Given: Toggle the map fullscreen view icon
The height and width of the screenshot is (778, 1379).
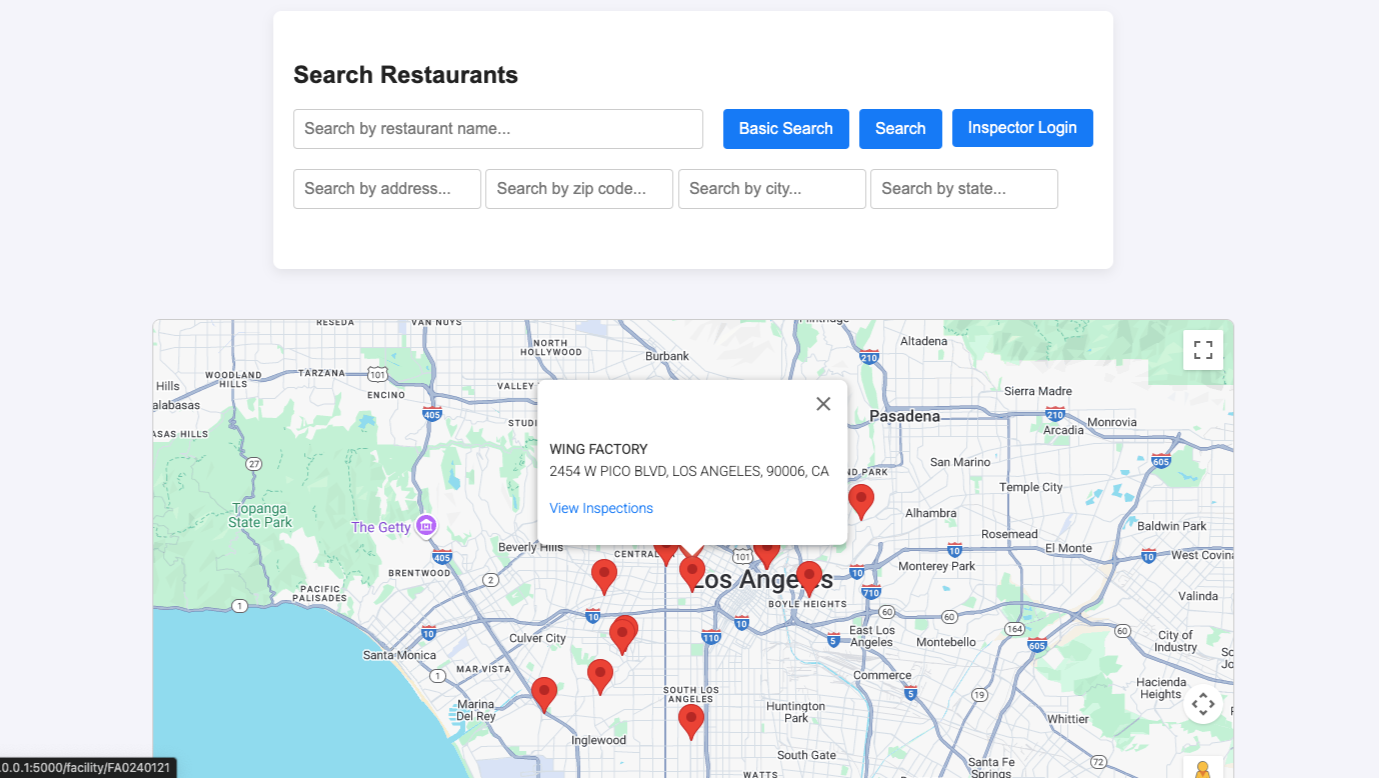Looking at the screenshot, I should point(1203,350).
